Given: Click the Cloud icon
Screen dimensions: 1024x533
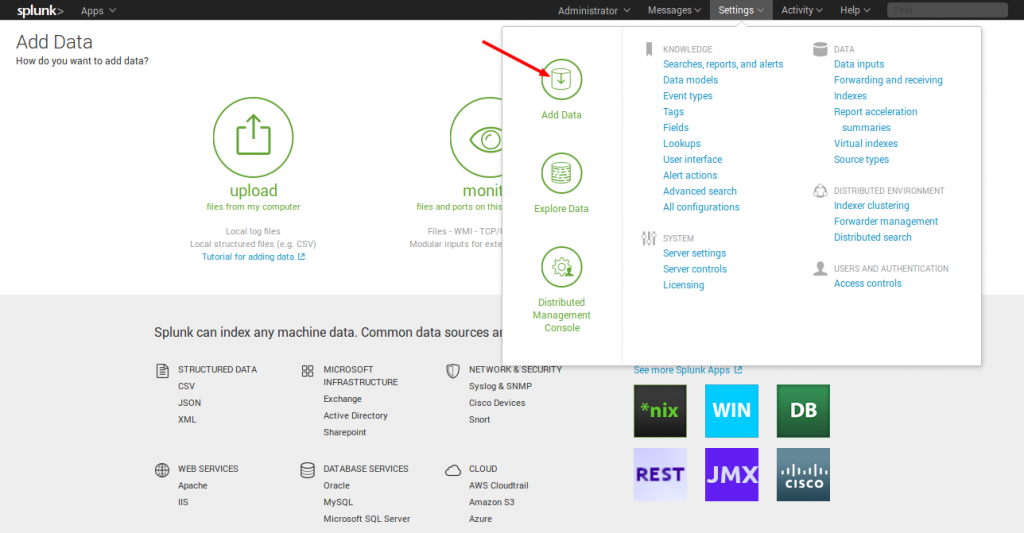Looking at the screenshot, I should pos(453,470).
